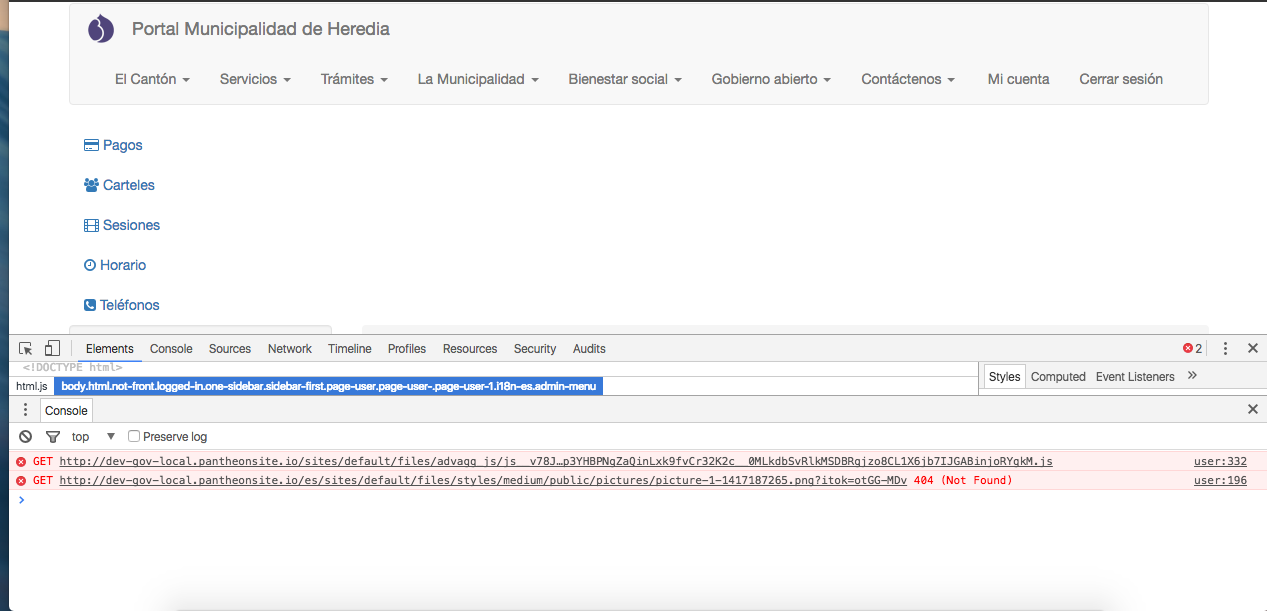Viewport: 1267px width, 611px height.
Task: Toggle device mode toolbar icon
Action: [x=52, y=348]
